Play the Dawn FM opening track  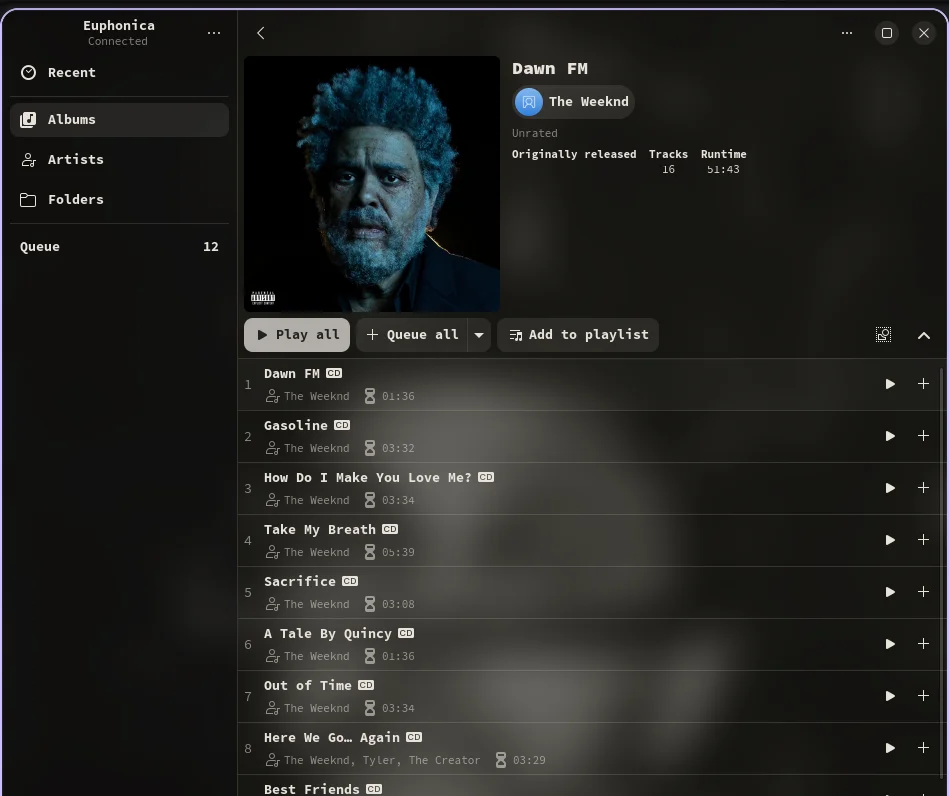(x=890, y=384)
